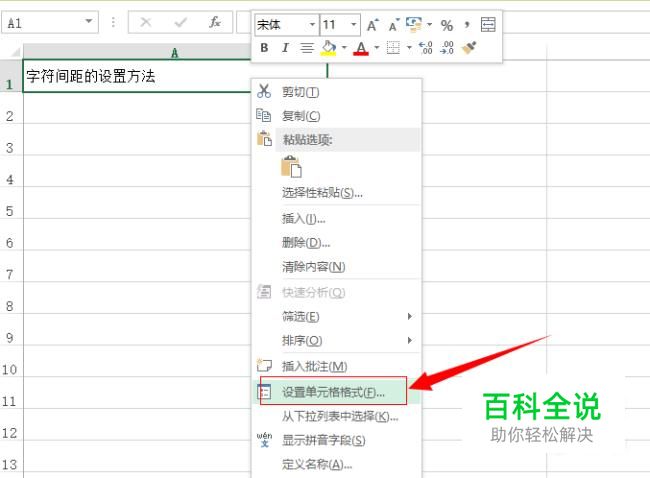Choose 插入批注(M) menu entry
Image resolution: width=650 pixels, height=478 pixels.
pos(337,366)
